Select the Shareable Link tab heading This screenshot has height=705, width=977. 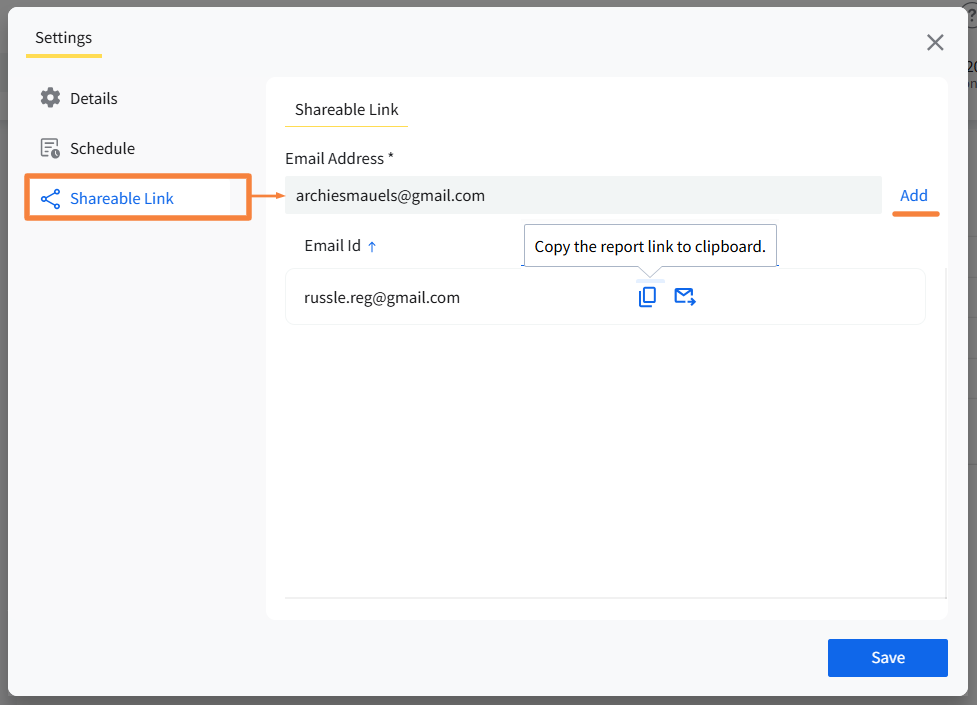point(347,110)
